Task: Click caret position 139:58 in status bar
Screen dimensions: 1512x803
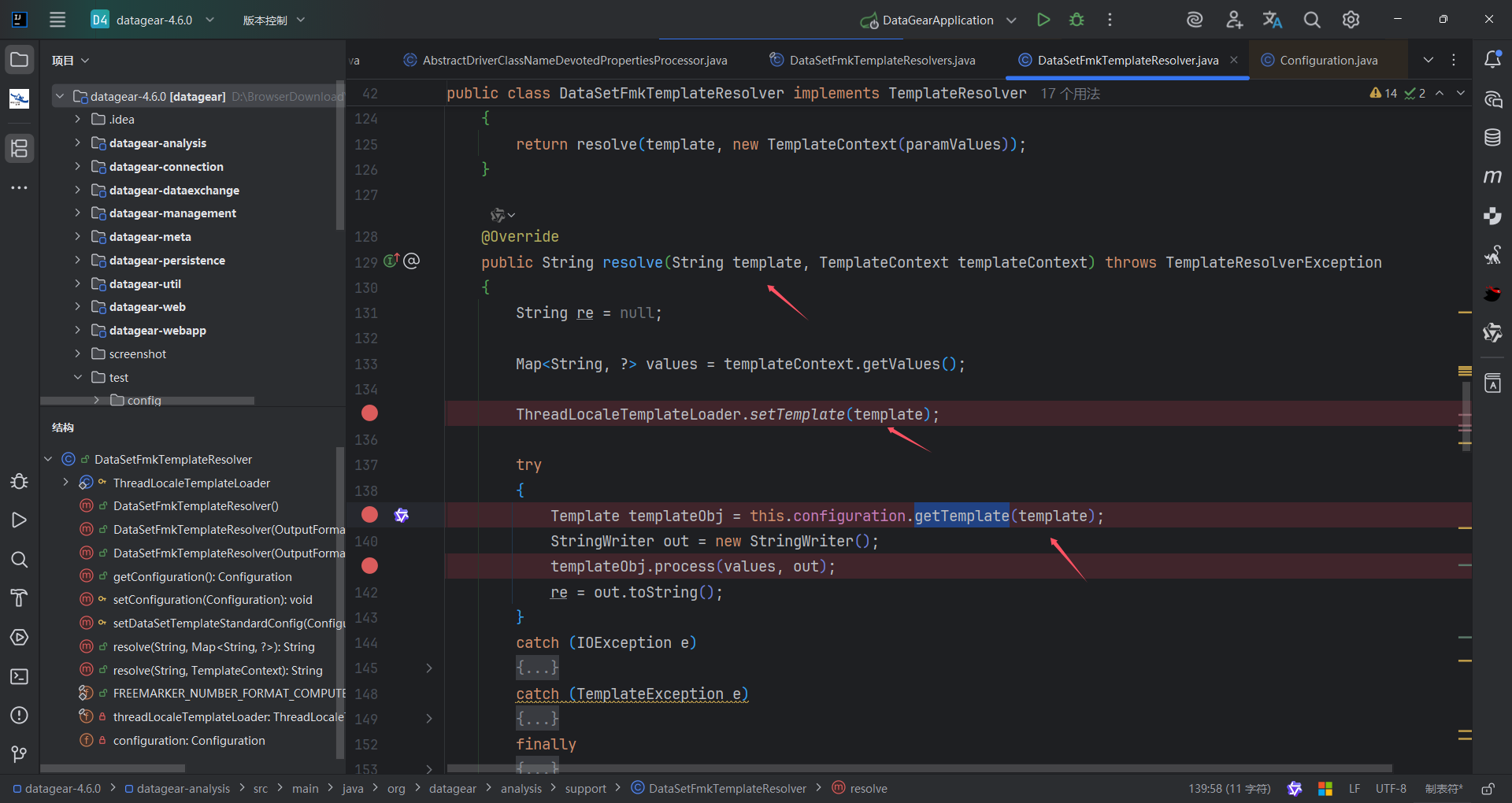Action: tap(1229, 789)
